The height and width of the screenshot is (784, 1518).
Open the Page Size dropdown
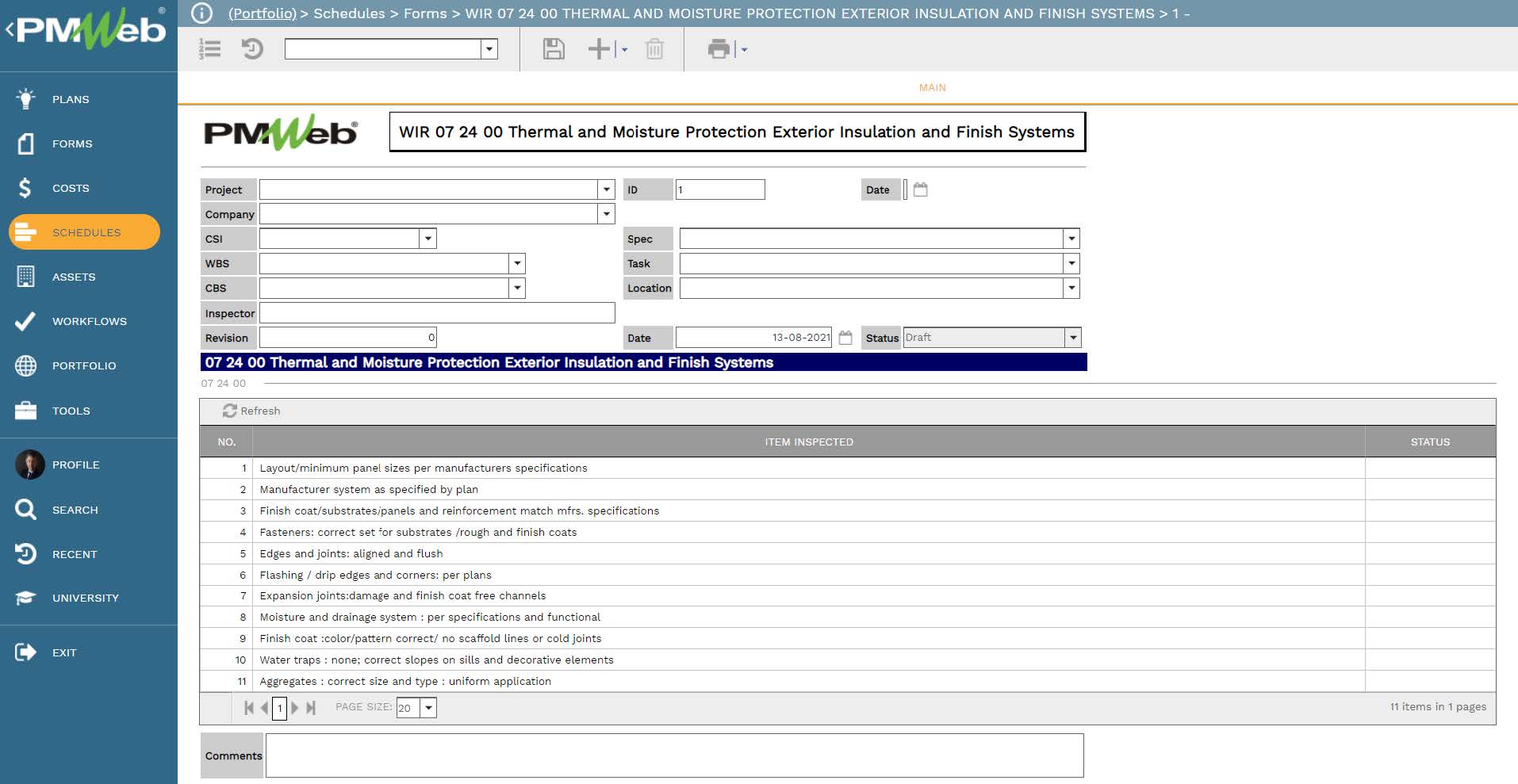point(428,708)
